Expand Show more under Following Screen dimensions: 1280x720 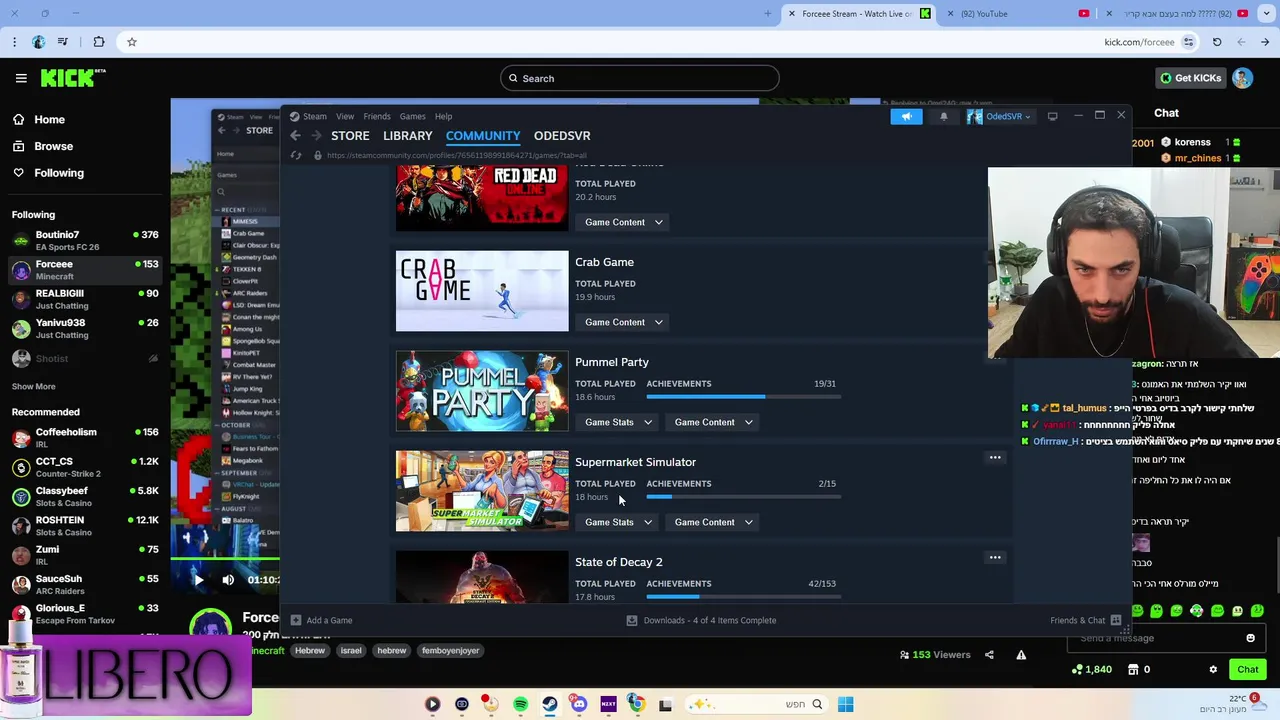pos(33,386)
